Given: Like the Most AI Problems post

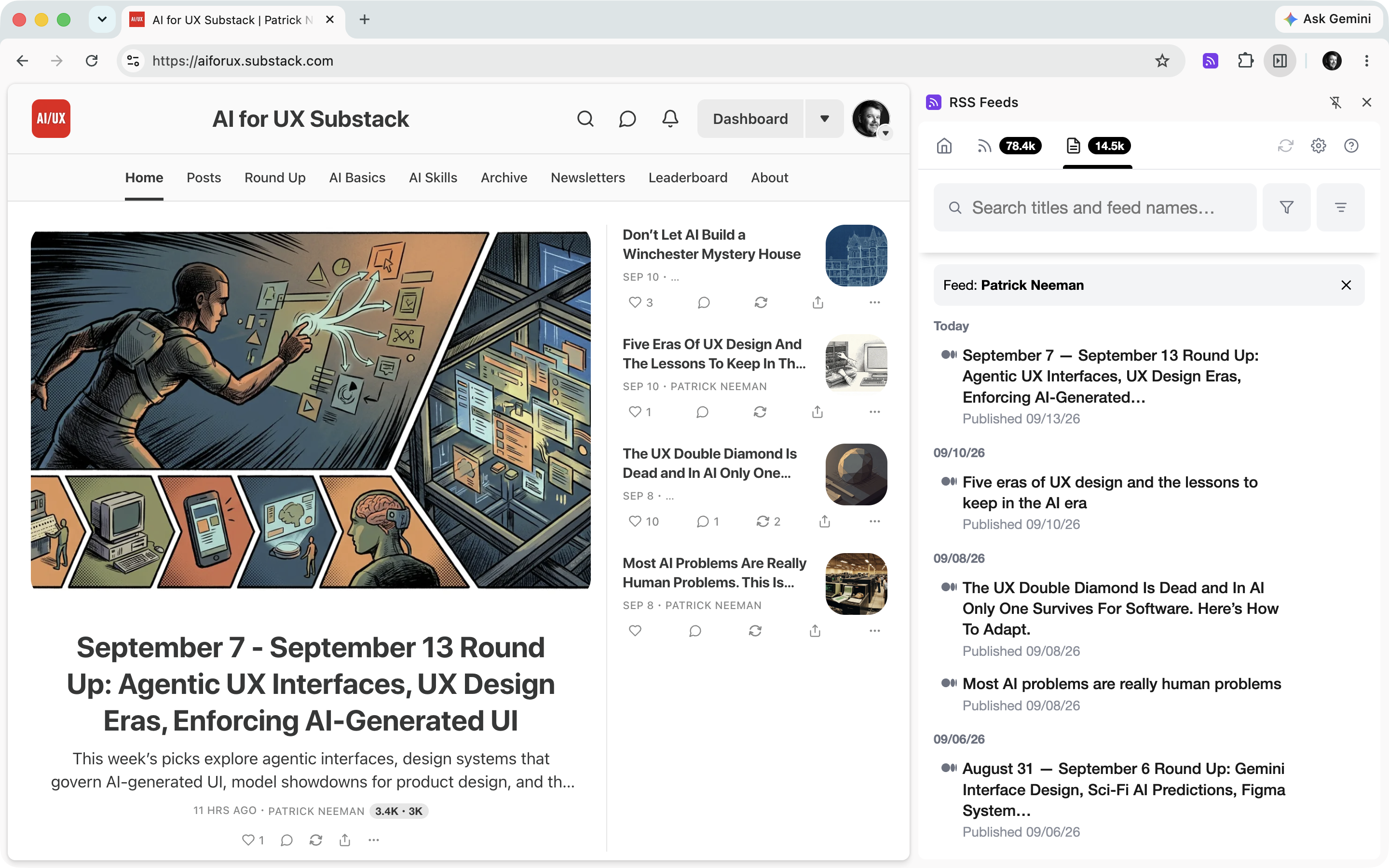Looking at the screenshot, I should pyautogui.click(x=635, y=631).
